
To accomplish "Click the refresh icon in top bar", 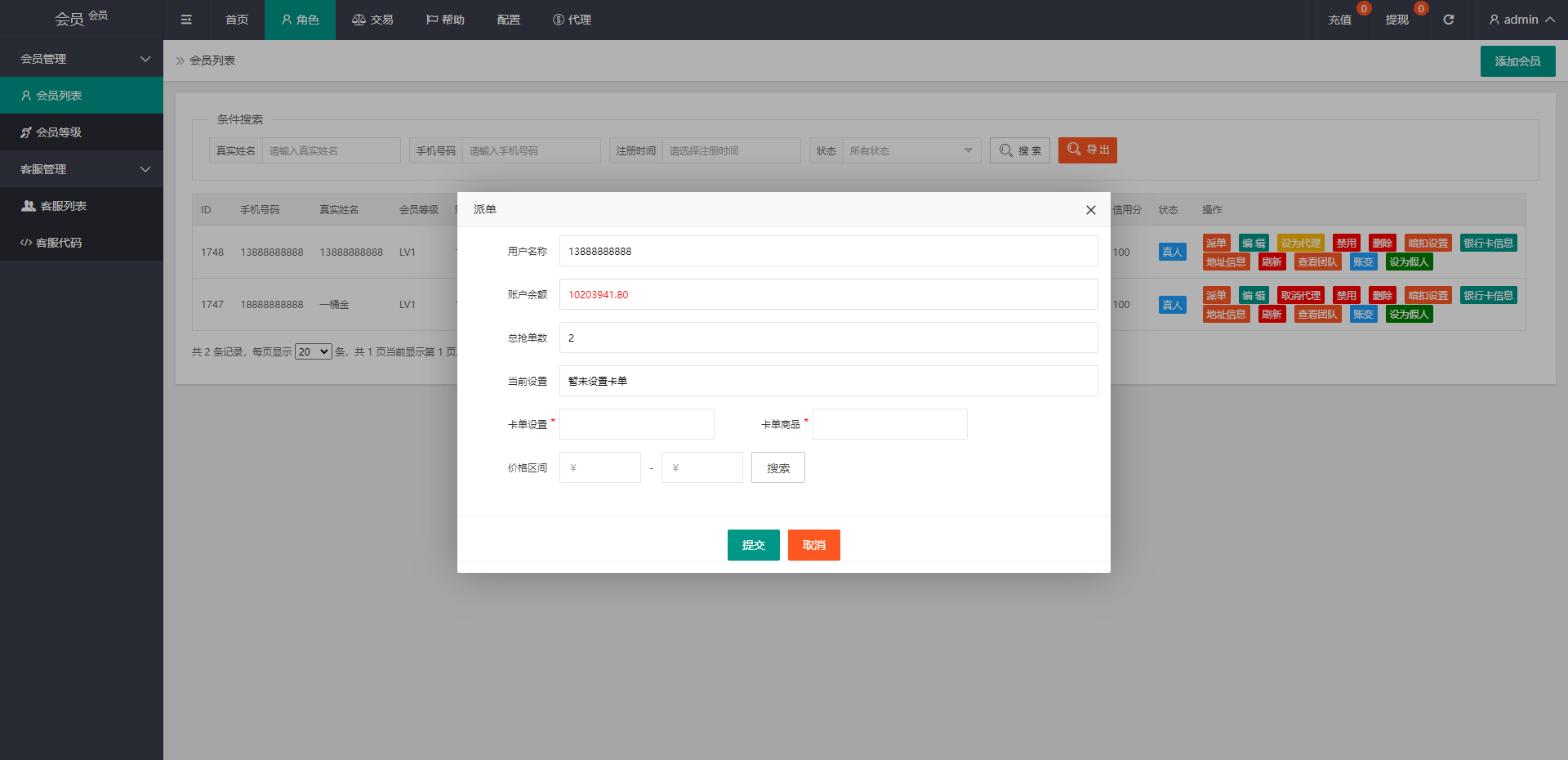I will tap(1448, 20).
